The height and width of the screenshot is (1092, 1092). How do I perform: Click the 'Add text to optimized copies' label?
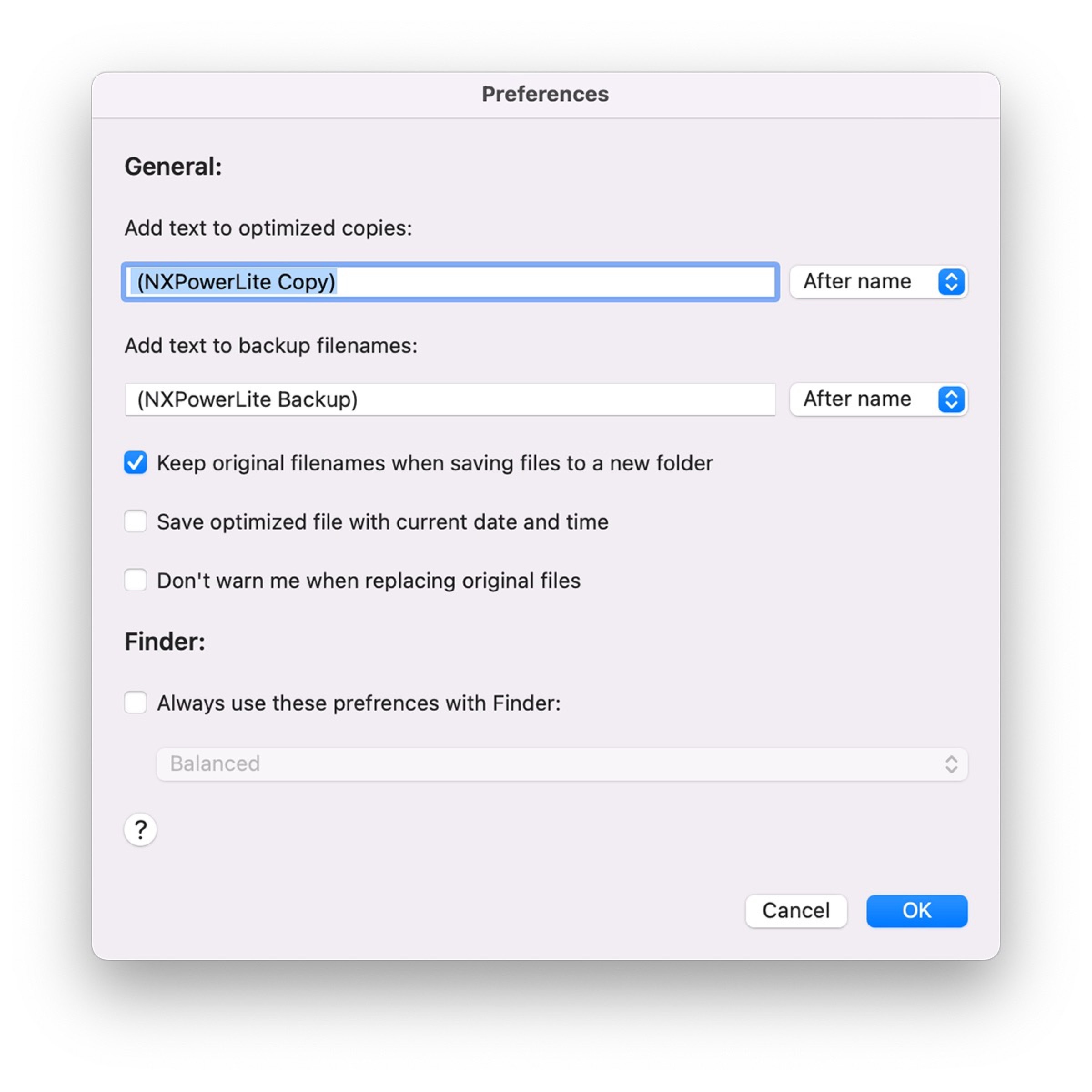tap(268, 228)
